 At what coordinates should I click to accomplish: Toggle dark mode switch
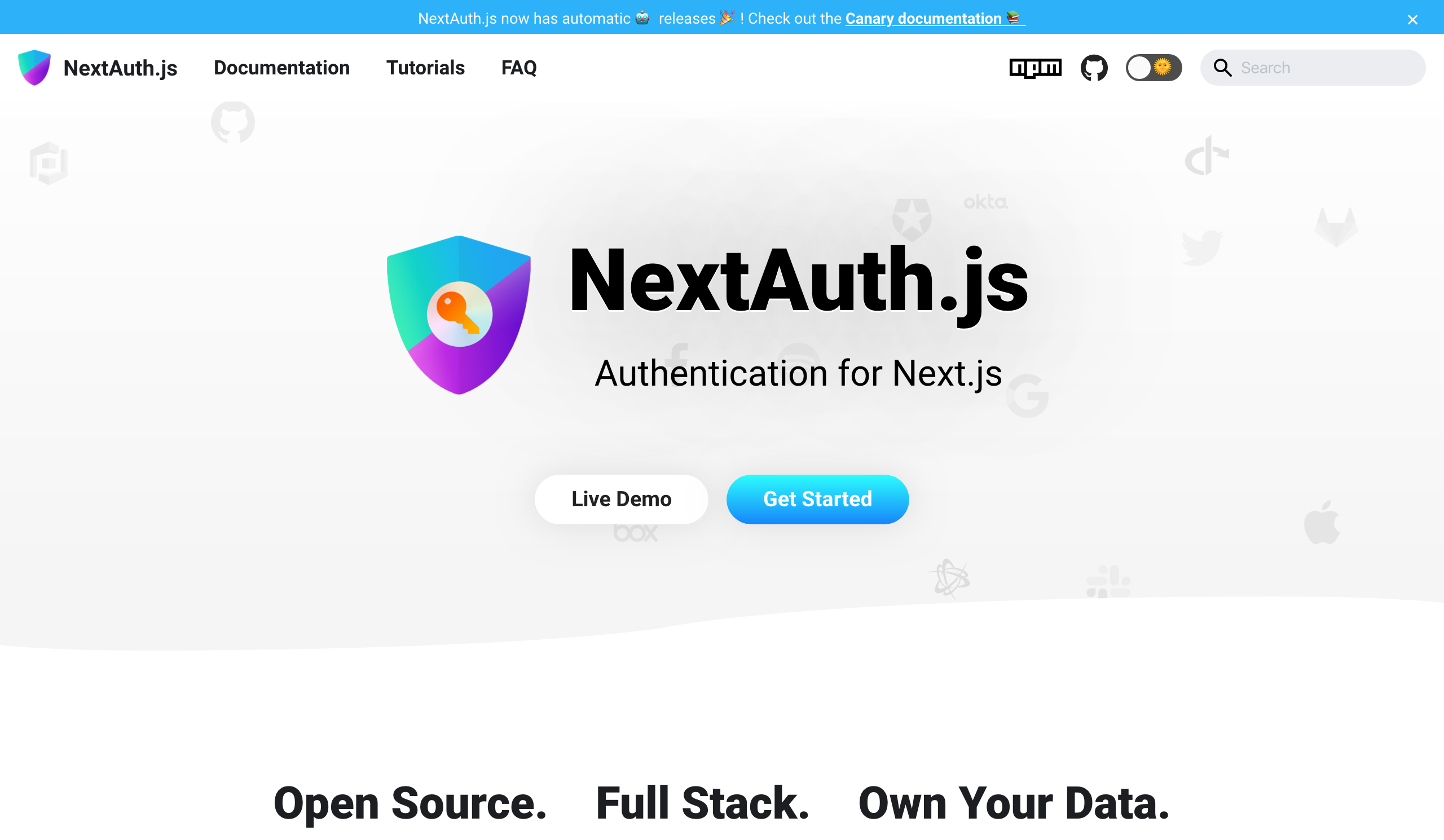tap(1154, 68)
